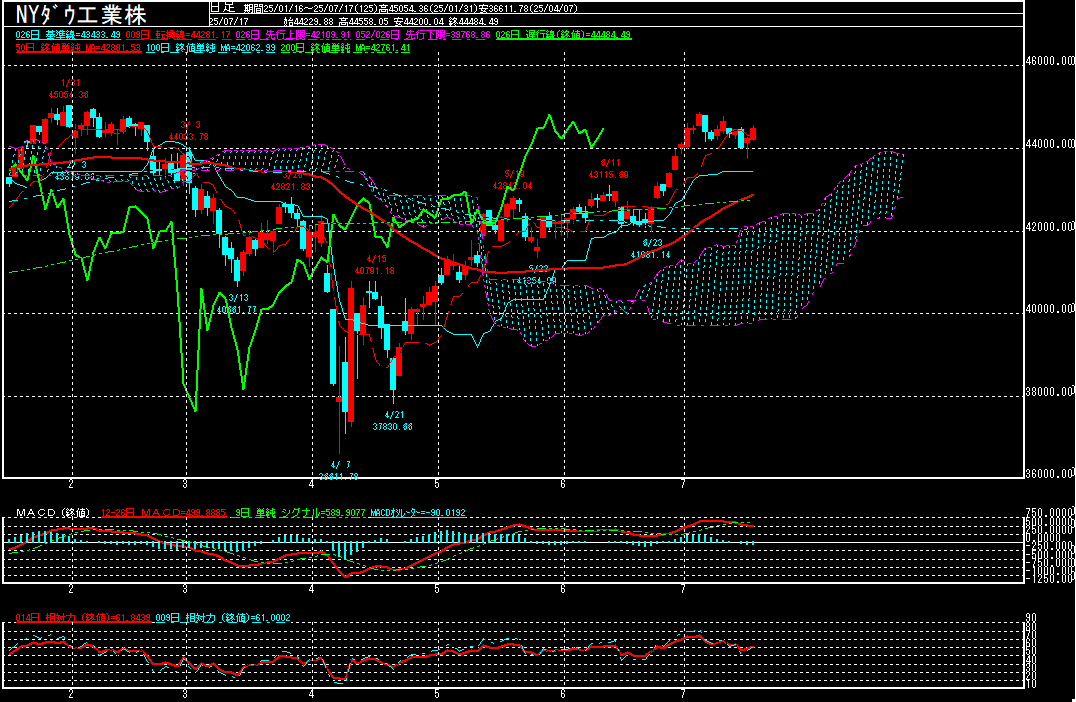Click month 6 on the price chart axis
The image size is (1076, 702).
click(563, 484)
